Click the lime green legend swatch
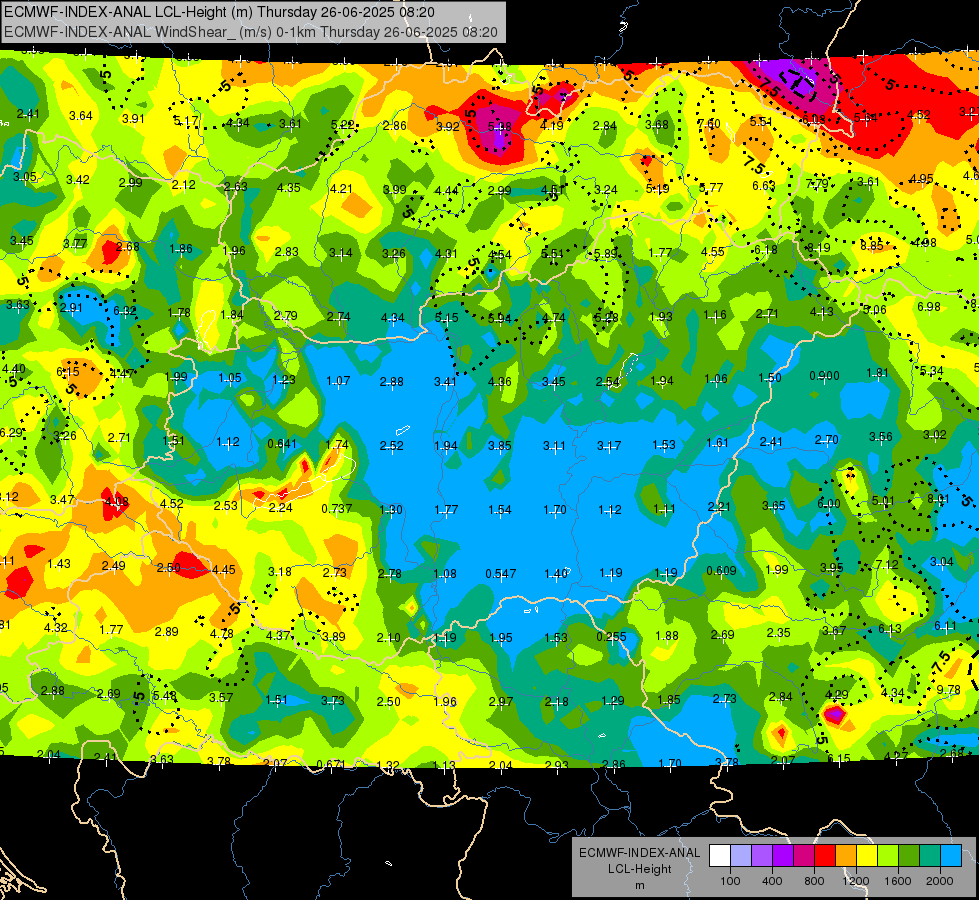 (888, 855)
